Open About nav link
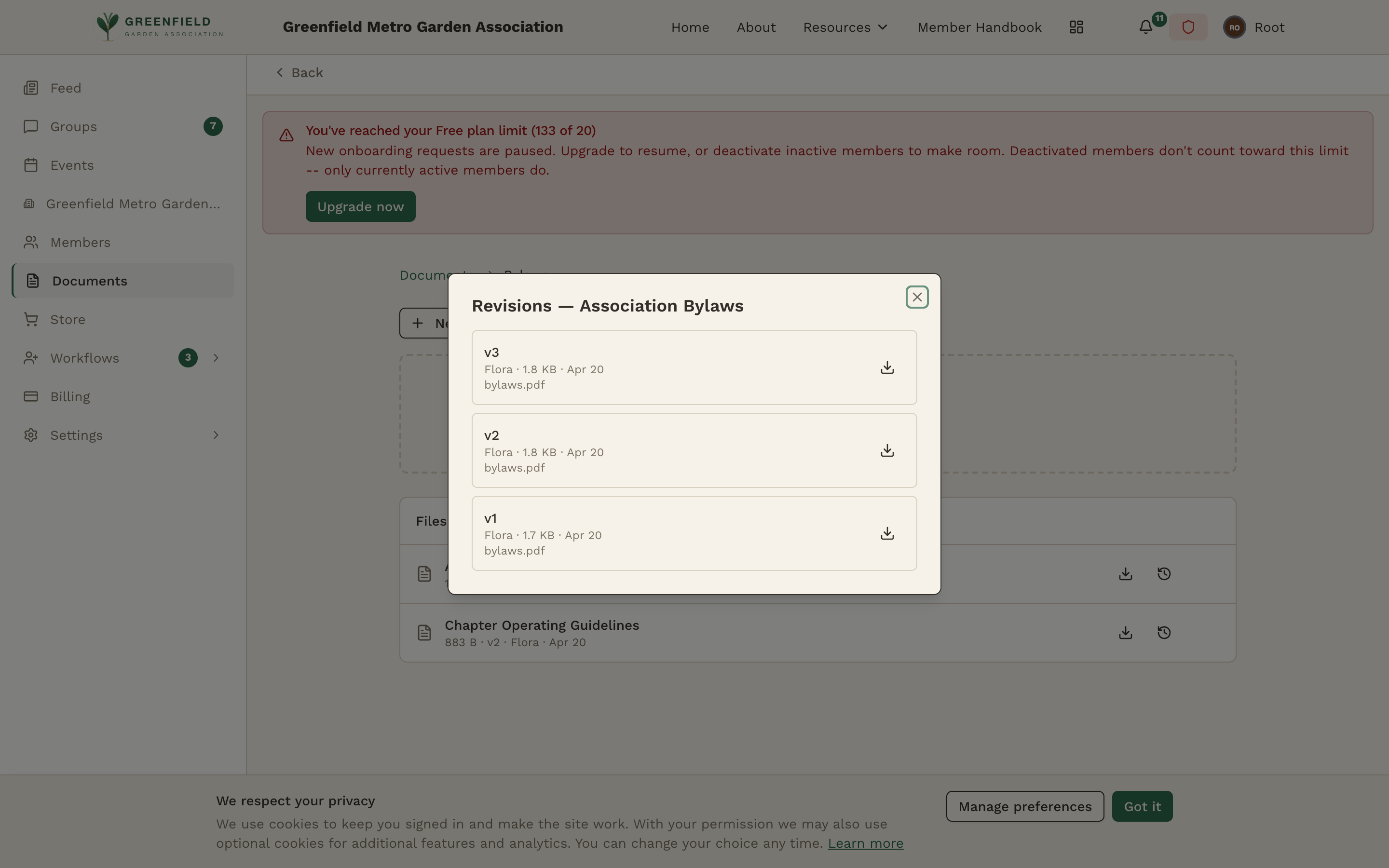The image size is (1389, 868). point(756,27)
